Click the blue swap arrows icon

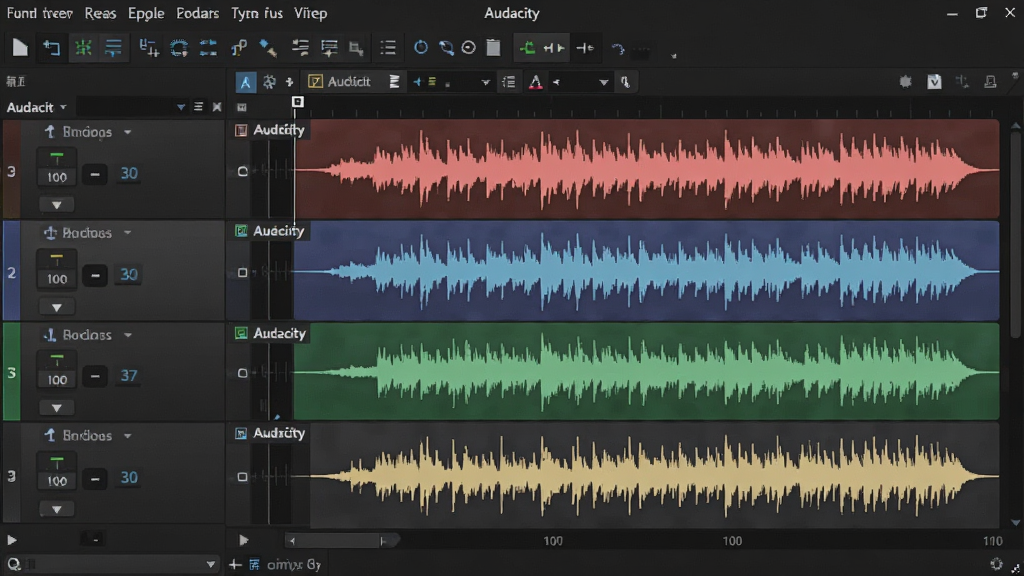[208, 48]
